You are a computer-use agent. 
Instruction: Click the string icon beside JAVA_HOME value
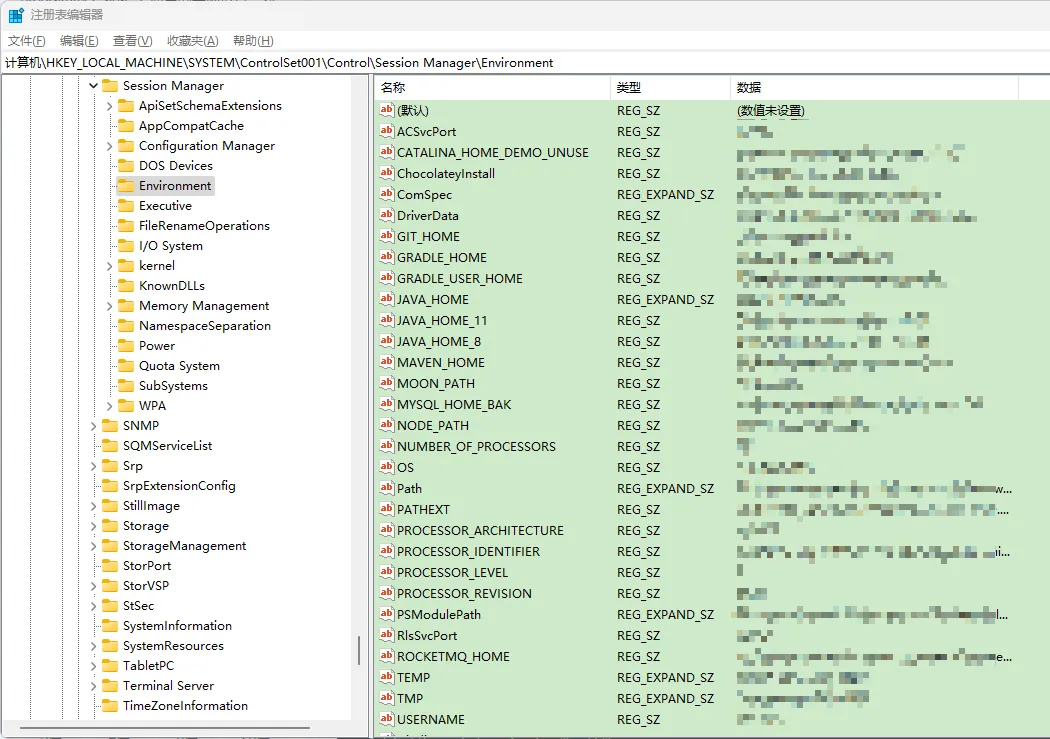coord(386,300)
